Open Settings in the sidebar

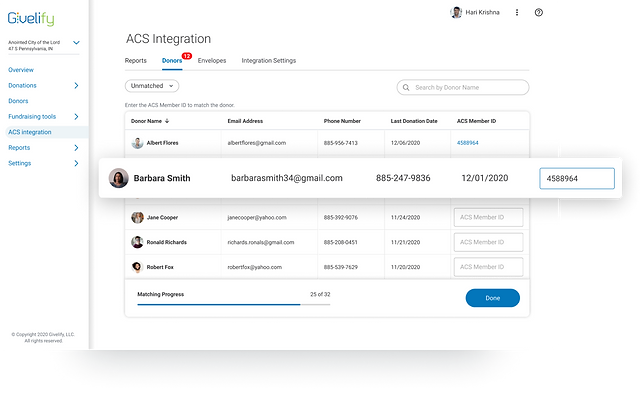[x=20, y=163]
